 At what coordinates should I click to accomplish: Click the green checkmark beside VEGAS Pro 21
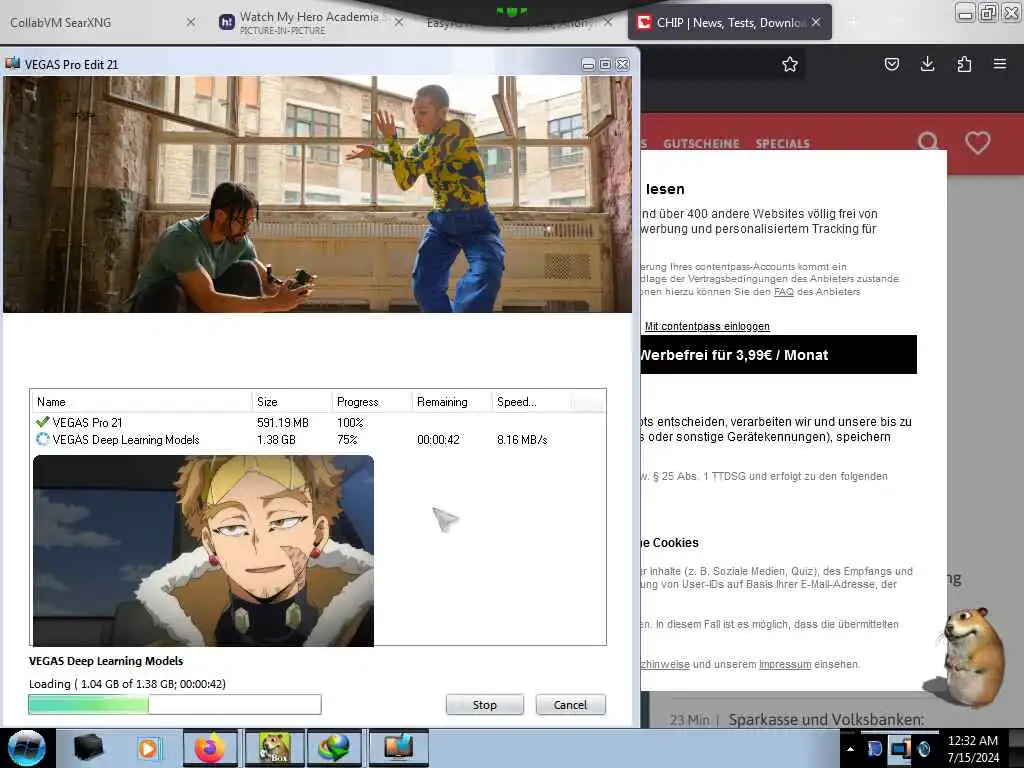[43, 422]
